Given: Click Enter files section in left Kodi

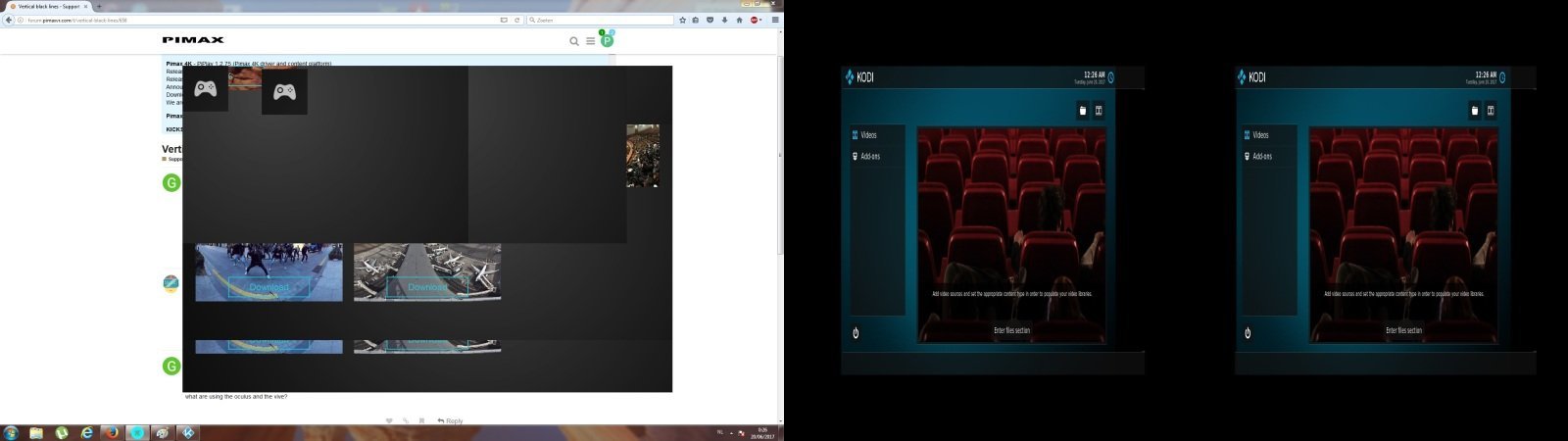Looking at the screenshot, I should pyautogui.click(x=1012, y=330).
